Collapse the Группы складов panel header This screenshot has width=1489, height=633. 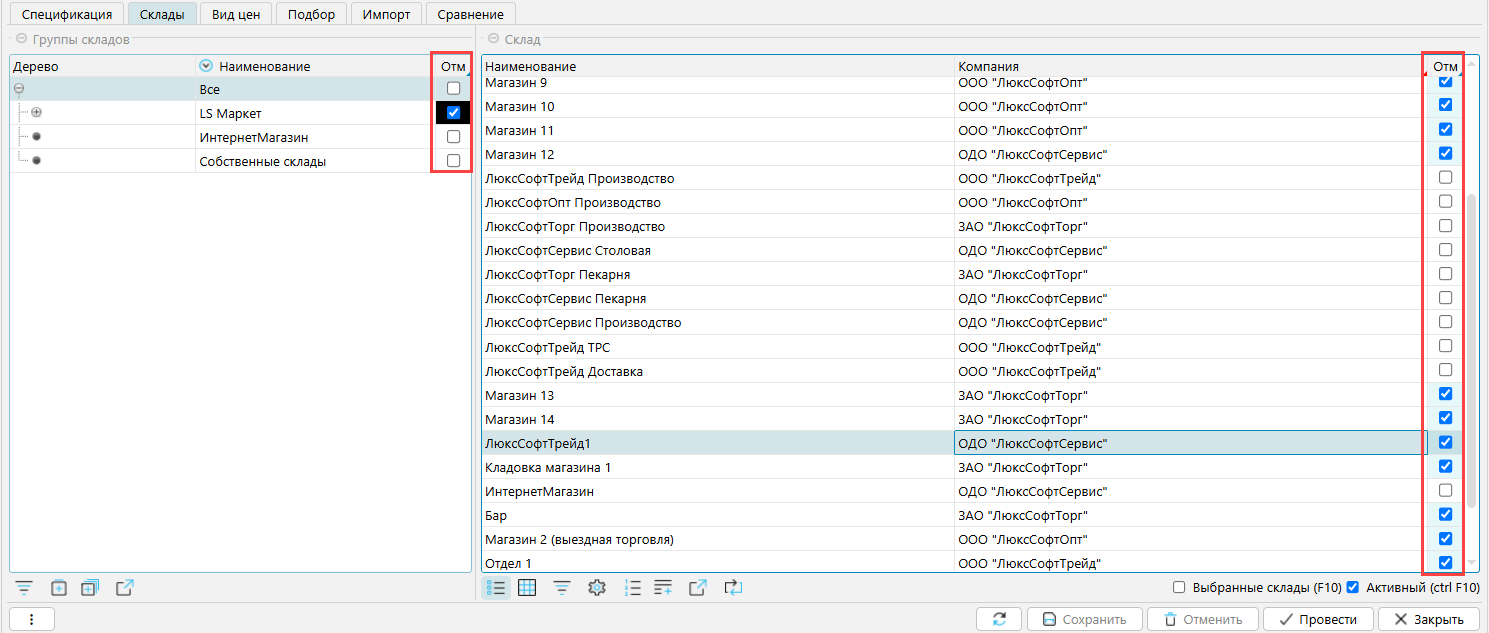click(x=21, y=39)
